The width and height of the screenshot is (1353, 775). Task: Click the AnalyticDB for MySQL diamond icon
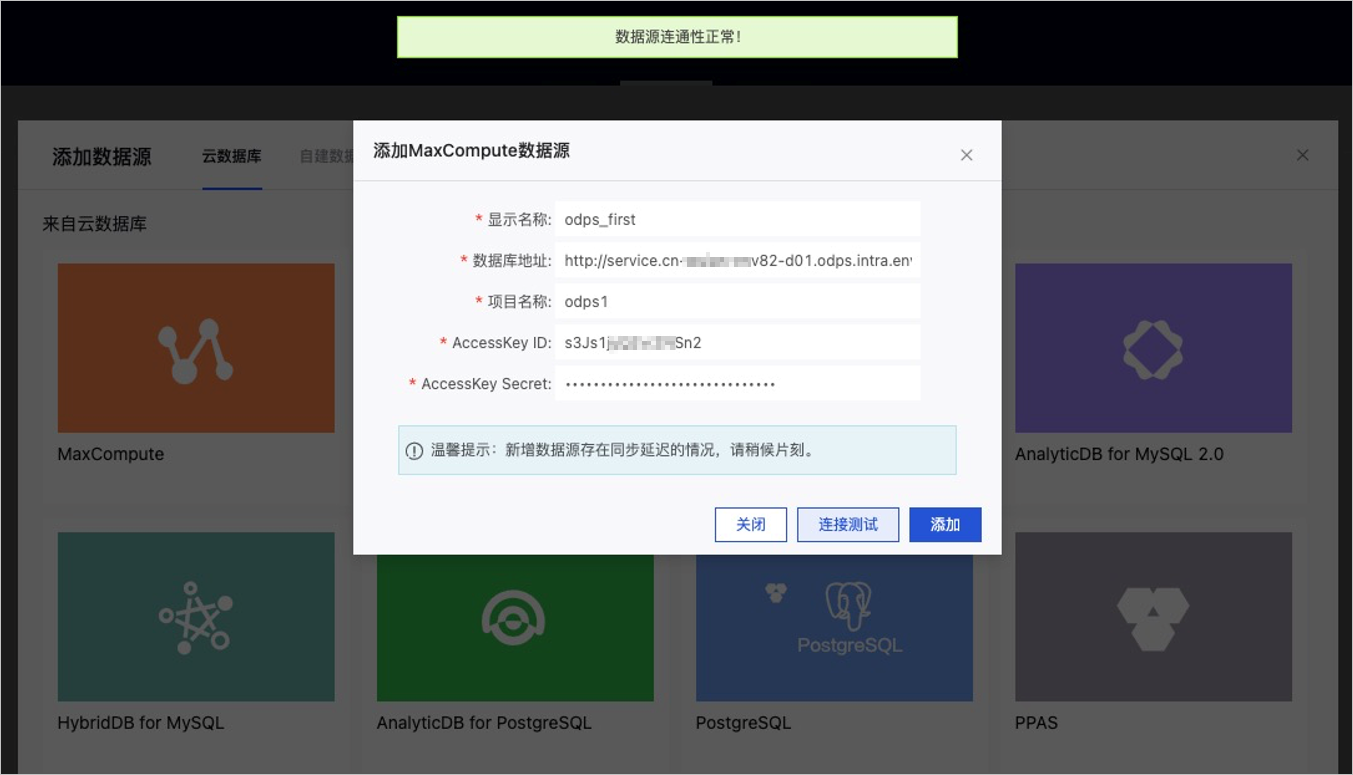tap(1153, 349)
